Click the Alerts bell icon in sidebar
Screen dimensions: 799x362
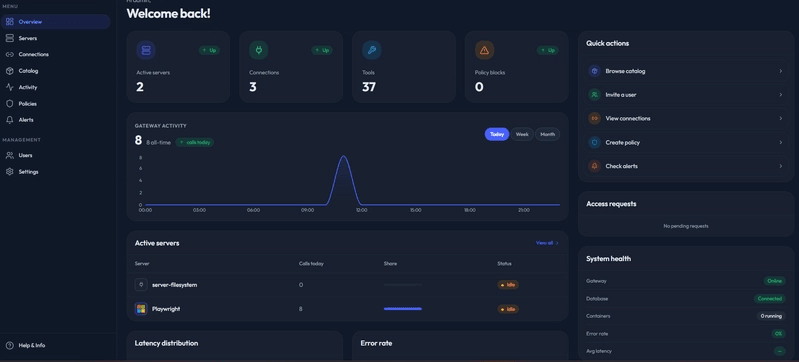(x=10, y=120)
